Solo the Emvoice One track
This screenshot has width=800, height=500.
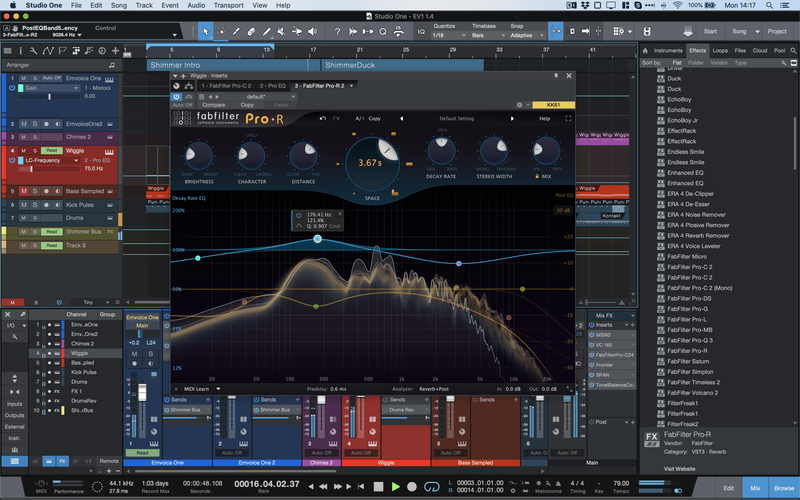point(35,79)
